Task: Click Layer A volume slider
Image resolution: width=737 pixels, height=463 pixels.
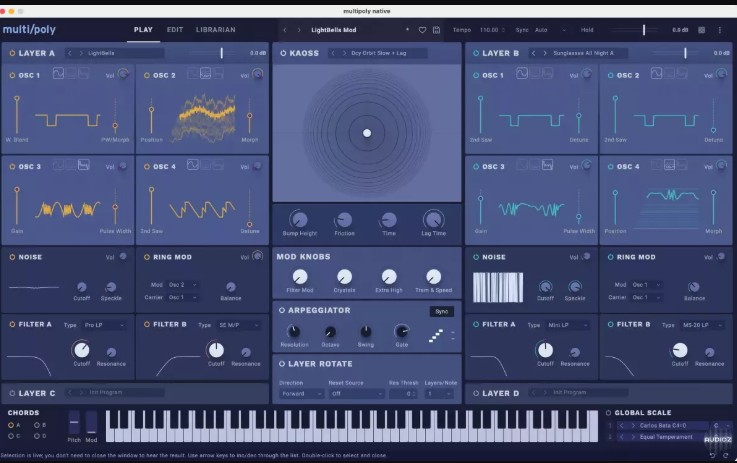Action: click(212, 53)
